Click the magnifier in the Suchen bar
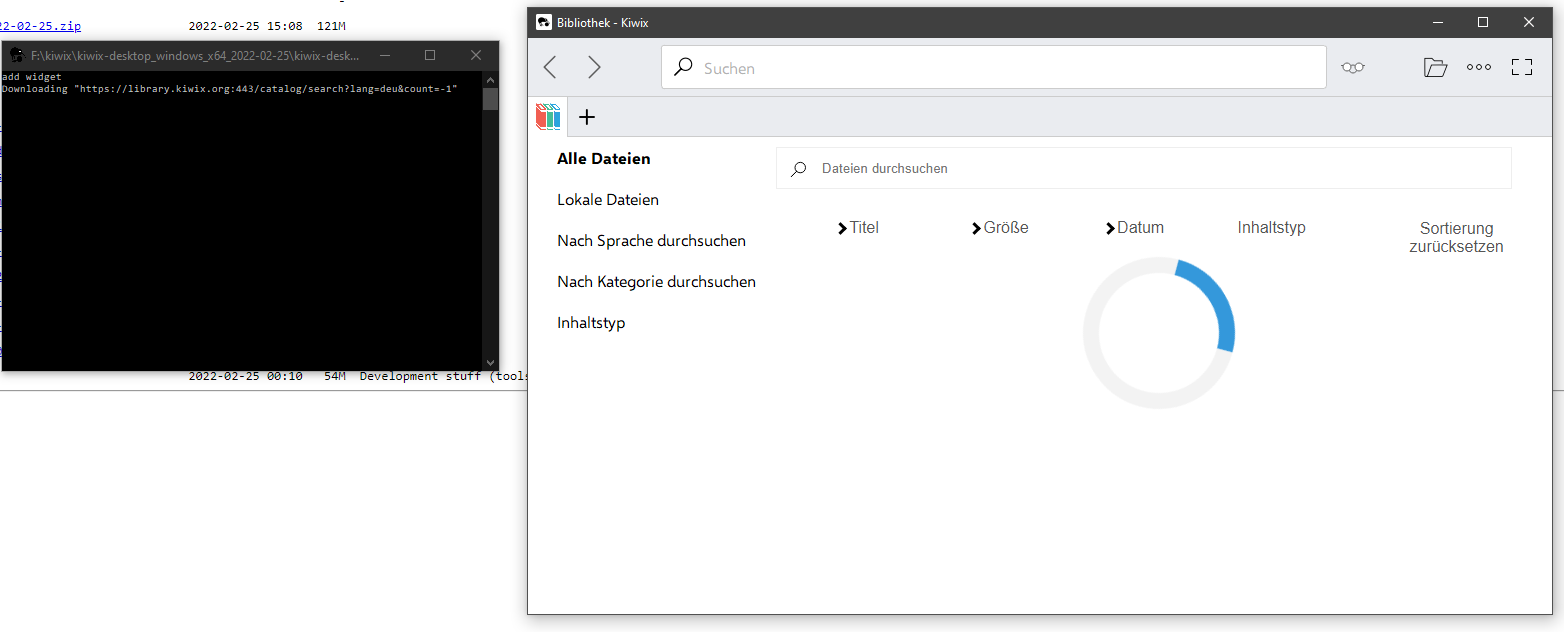1564x632 pixels. (x=683, y=66)
